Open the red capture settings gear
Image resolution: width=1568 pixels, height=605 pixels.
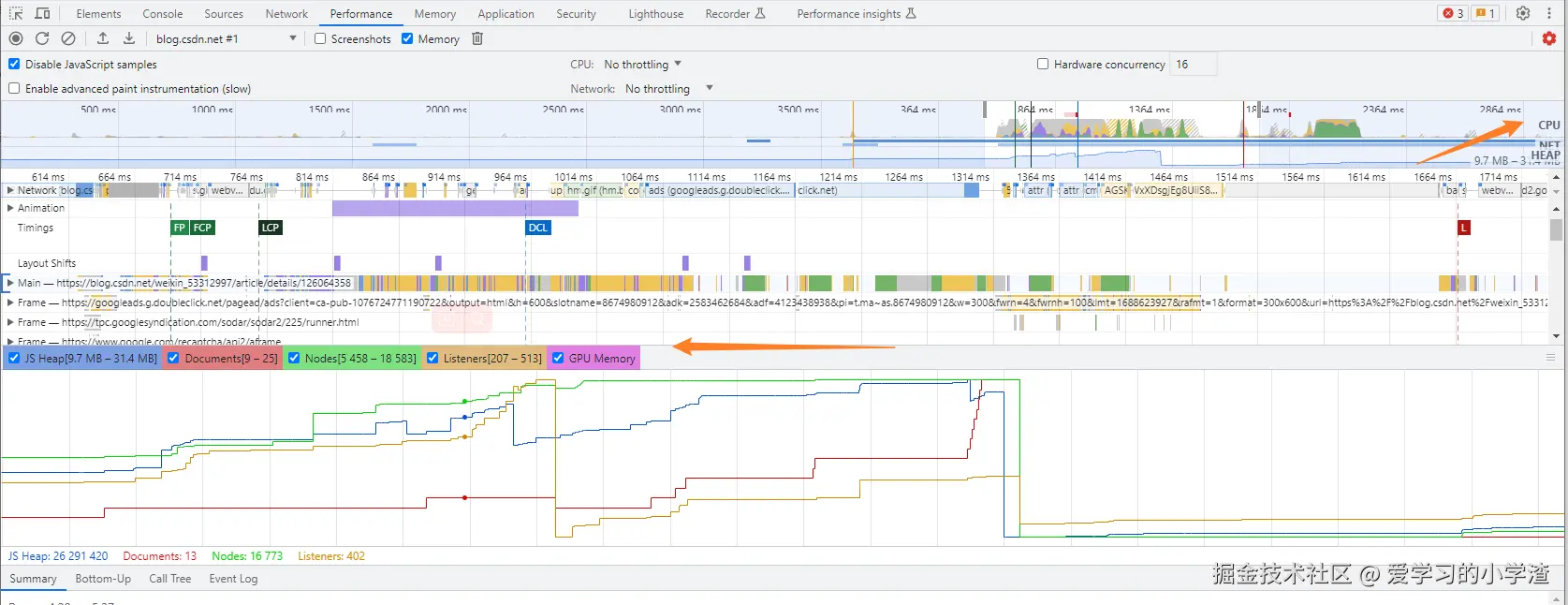[1549, 38]
